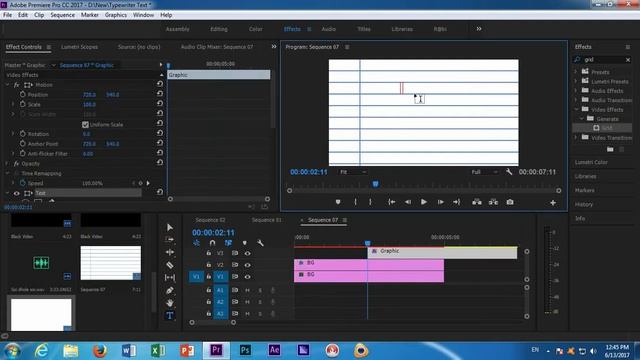Toggle Position animation stopwatch

tap(22, 94)
